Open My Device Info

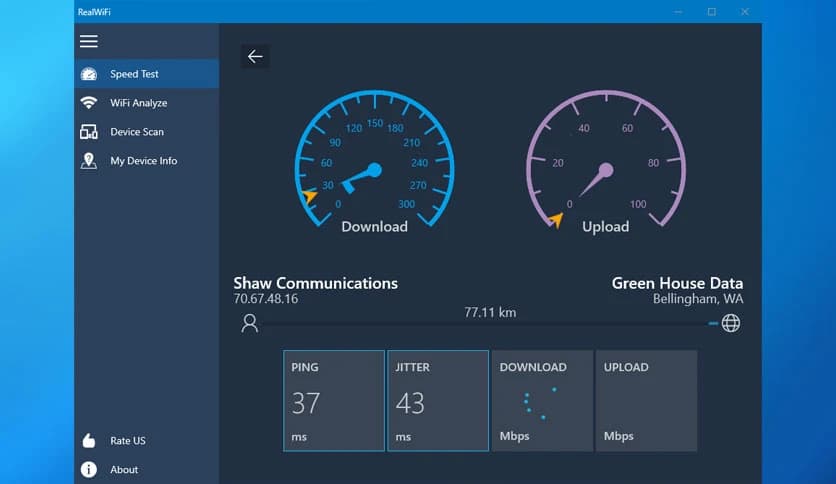click(147, 160)
